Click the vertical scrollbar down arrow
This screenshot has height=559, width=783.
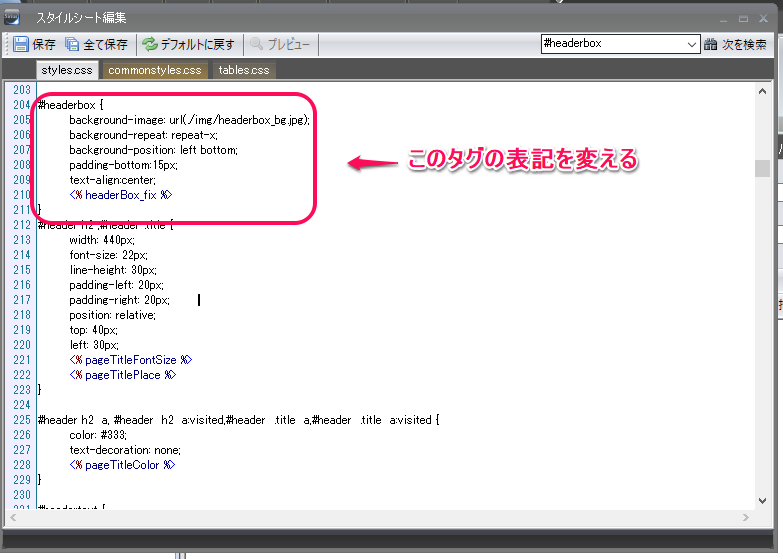click(762, 500)
